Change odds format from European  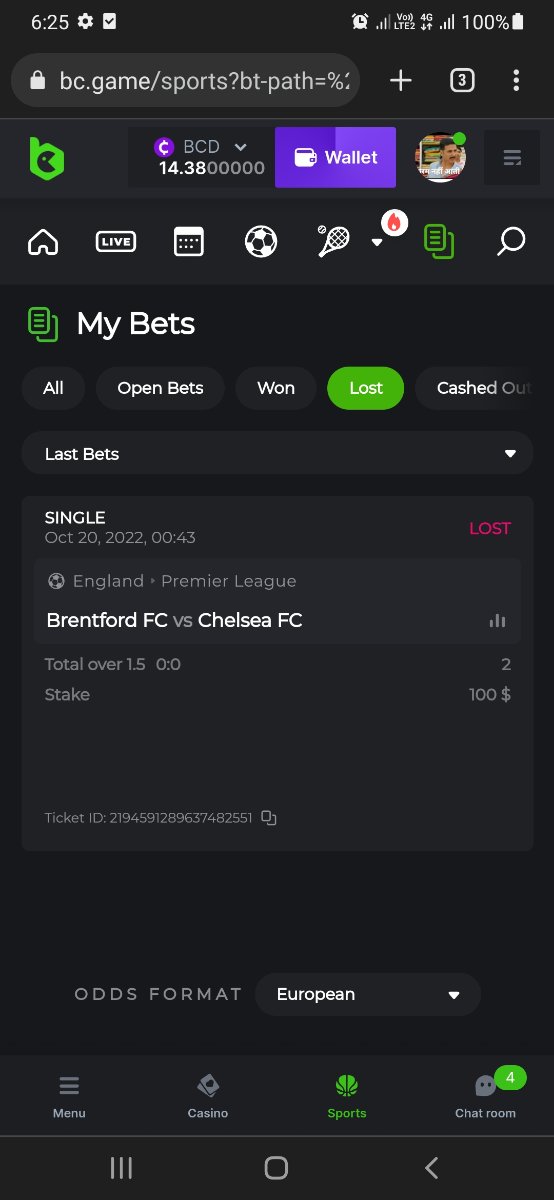click(x=368, y=994)
